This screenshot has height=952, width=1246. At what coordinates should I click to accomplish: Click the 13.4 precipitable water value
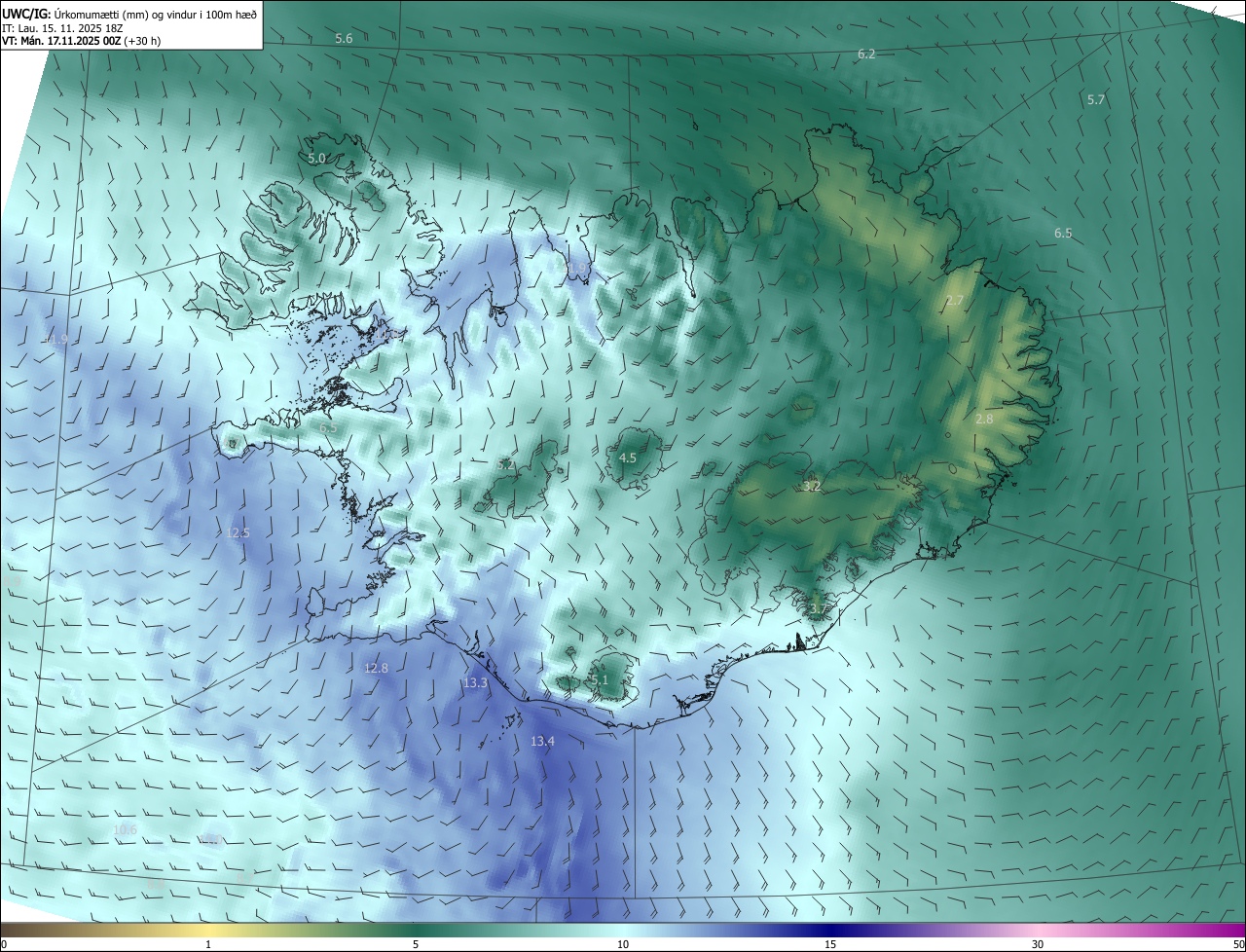point(542,742)
